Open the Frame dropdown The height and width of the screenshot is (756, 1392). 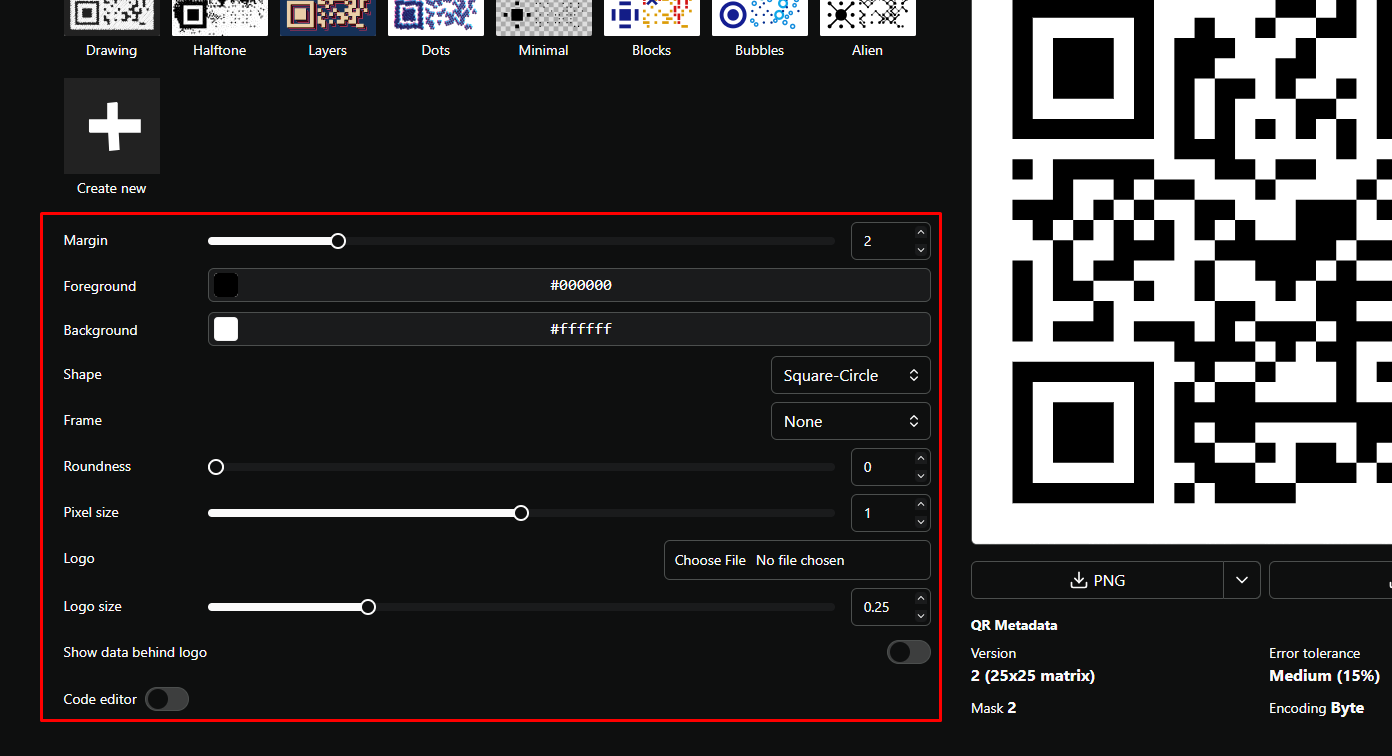click(x=850, y=421)
